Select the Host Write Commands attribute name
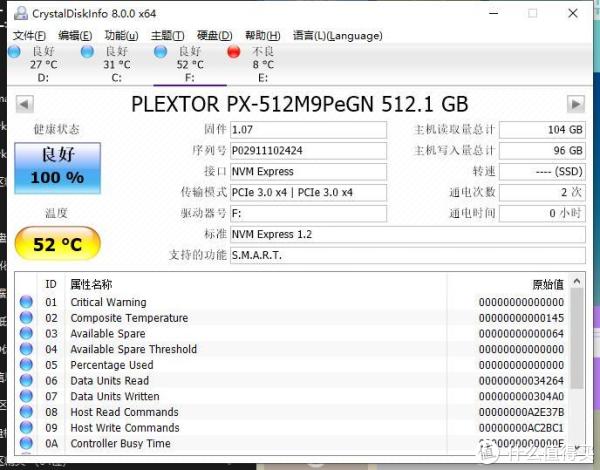600x470 pixels. [125, 428]
